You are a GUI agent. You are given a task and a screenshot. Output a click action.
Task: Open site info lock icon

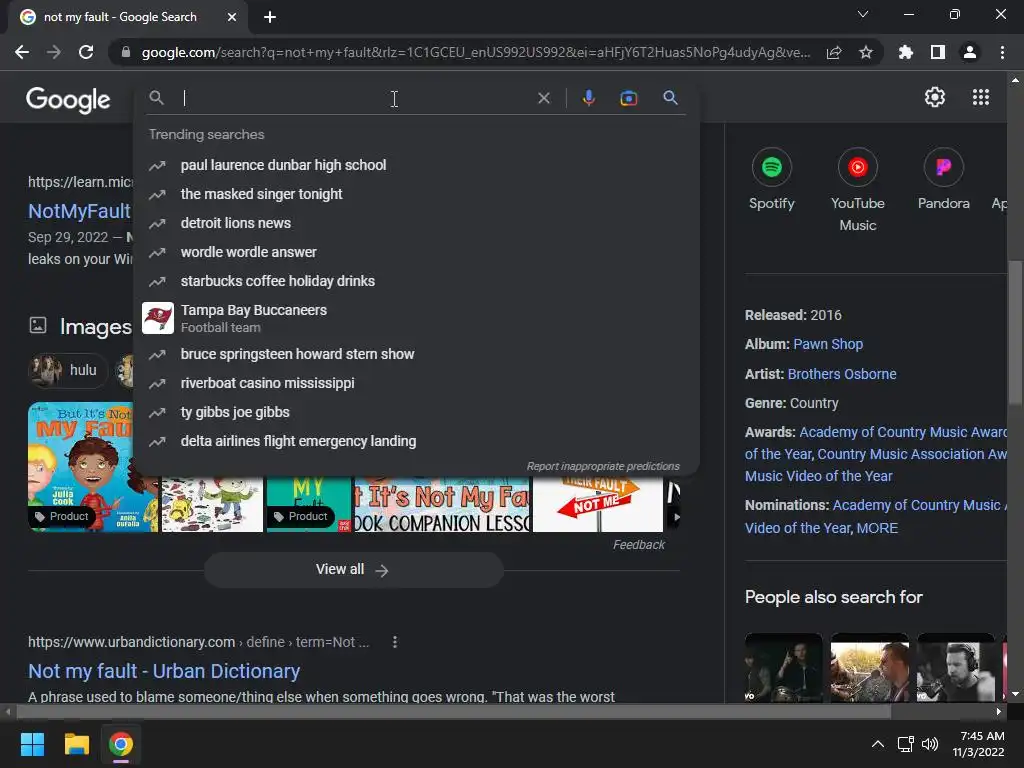point(126,52)
